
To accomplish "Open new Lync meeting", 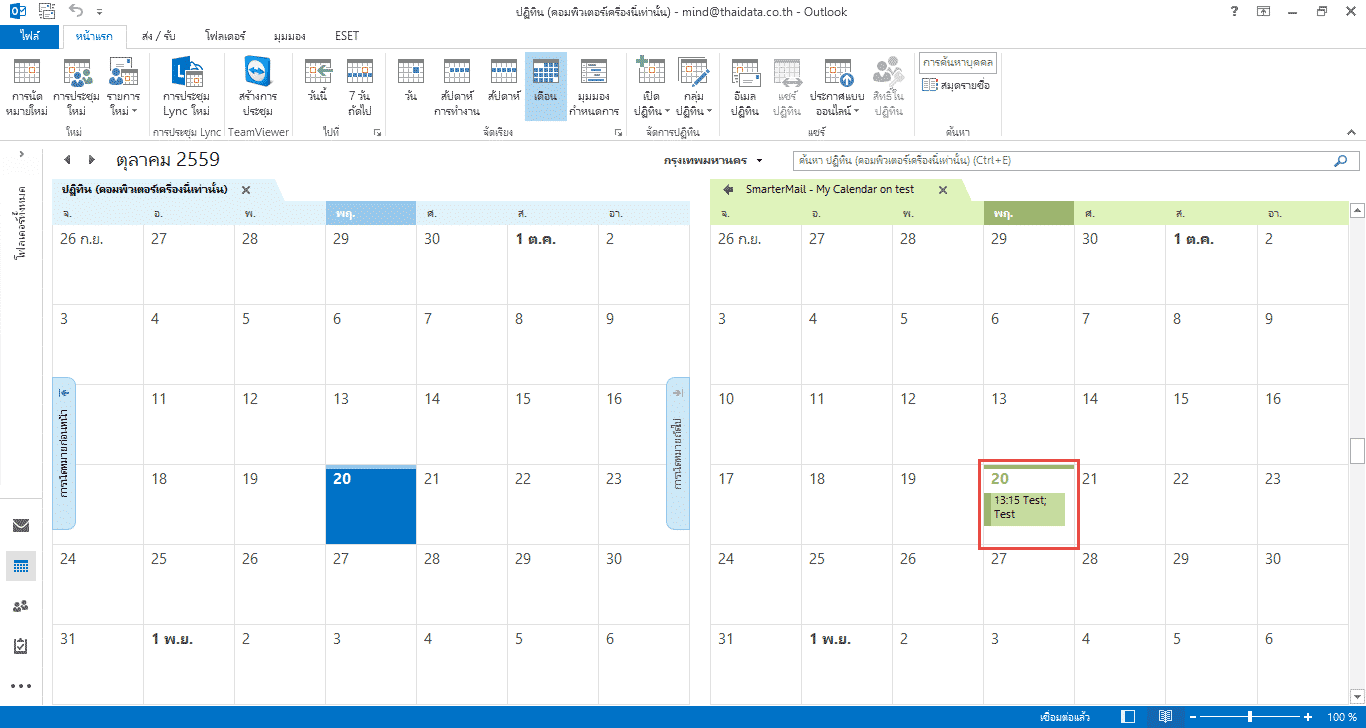I will pos(186,87).
